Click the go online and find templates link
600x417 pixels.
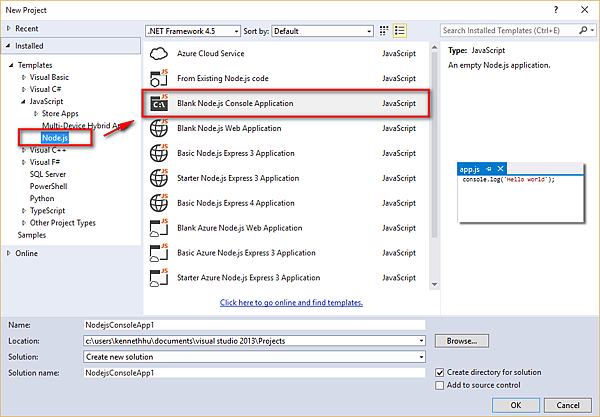(291, 303)
